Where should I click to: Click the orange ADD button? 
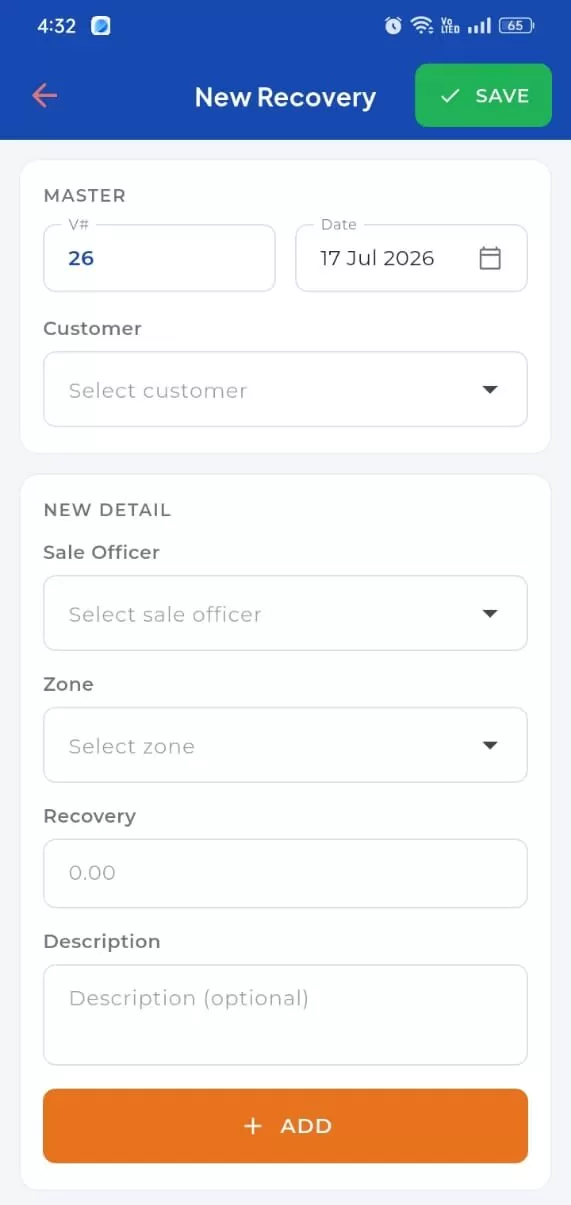tap(285, 1126)
